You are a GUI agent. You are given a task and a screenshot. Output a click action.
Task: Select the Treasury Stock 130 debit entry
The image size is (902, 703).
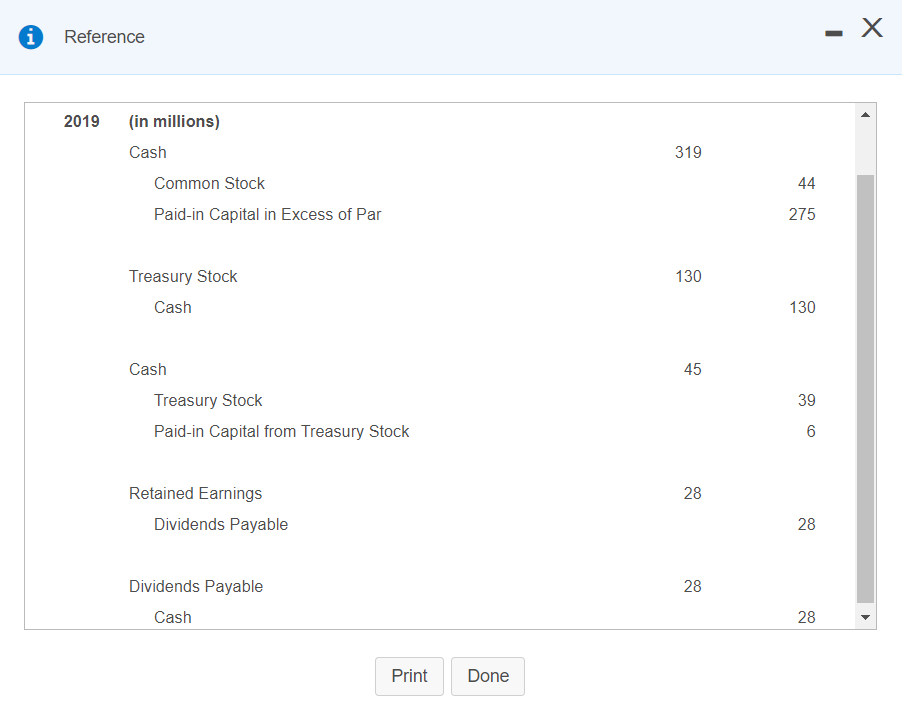pyautogui.click(x=183, y=276)
